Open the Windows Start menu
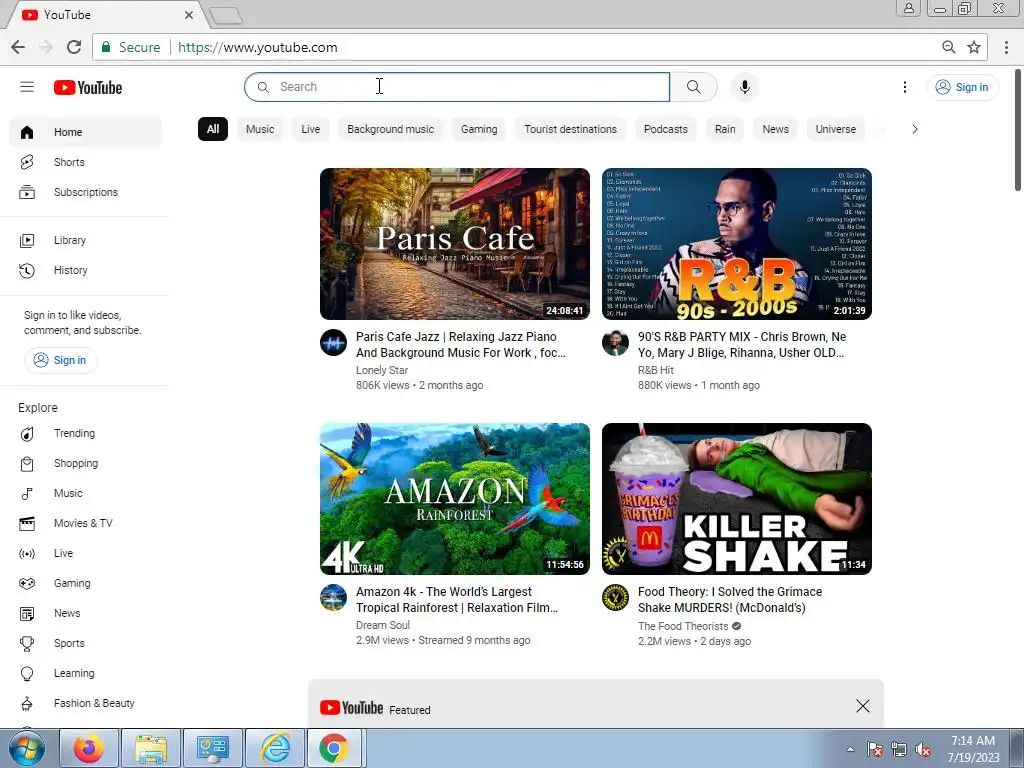The width and height of the screenshot is (1024, 768). (x=27, y=748)
